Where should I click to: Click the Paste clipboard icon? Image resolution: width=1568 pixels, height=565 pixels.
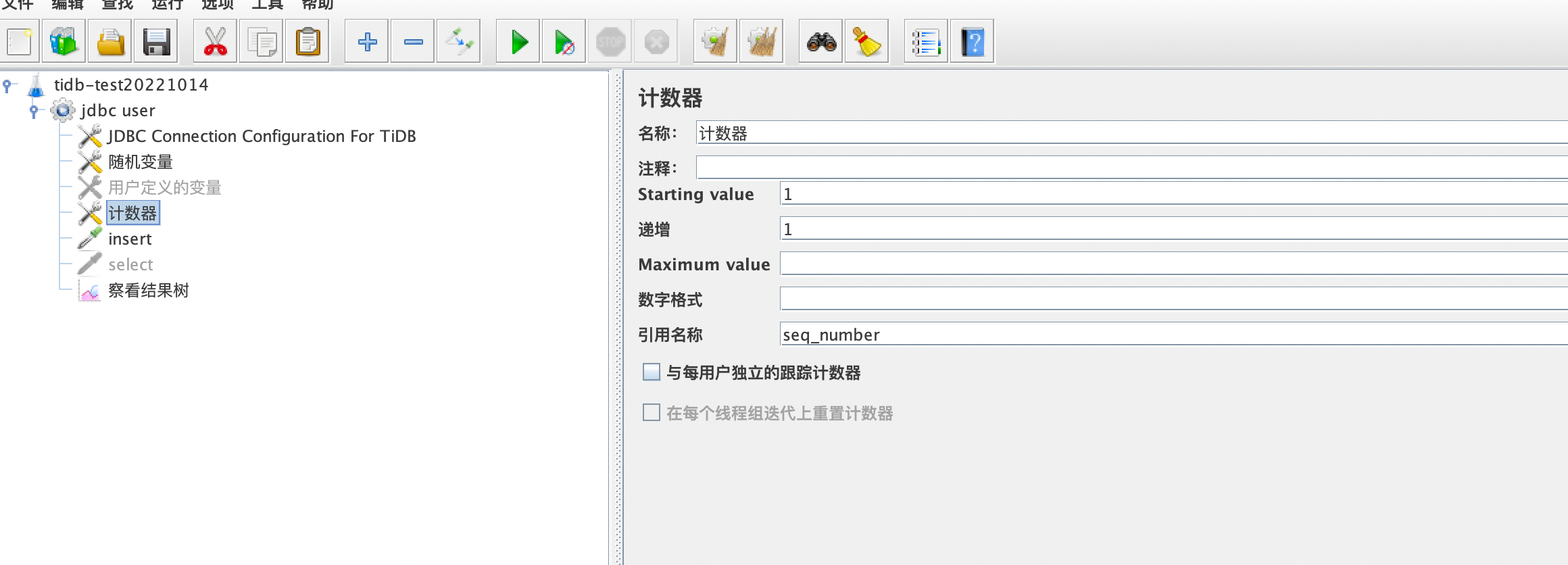(x=308, y=42)
